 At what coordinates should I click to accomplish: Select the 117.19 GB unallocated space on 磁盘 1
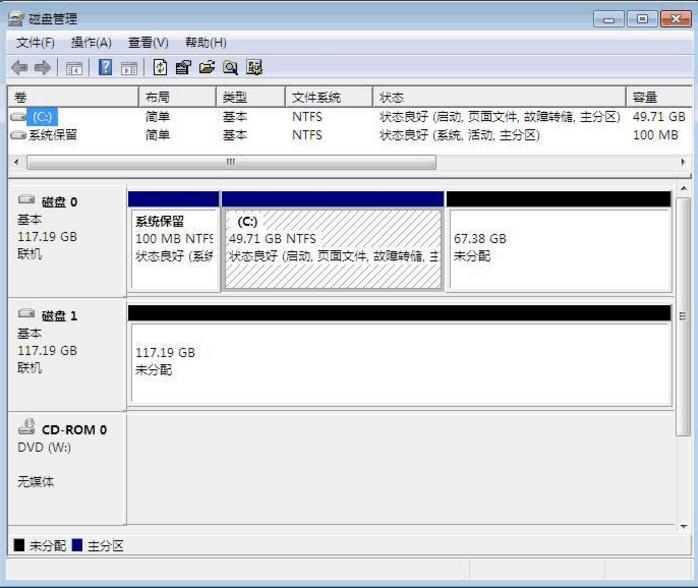click(x=399, y=355)
